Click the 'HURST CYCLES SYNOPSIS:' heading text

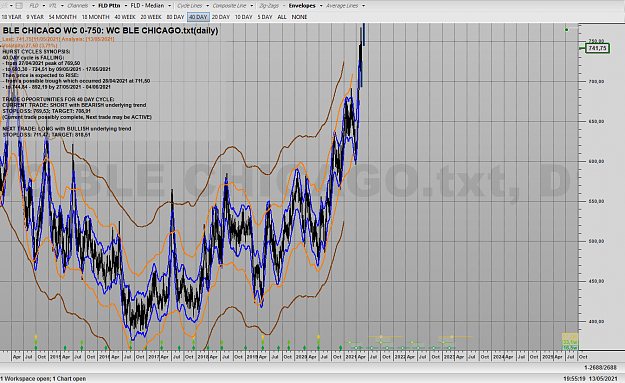click(36, 51)
